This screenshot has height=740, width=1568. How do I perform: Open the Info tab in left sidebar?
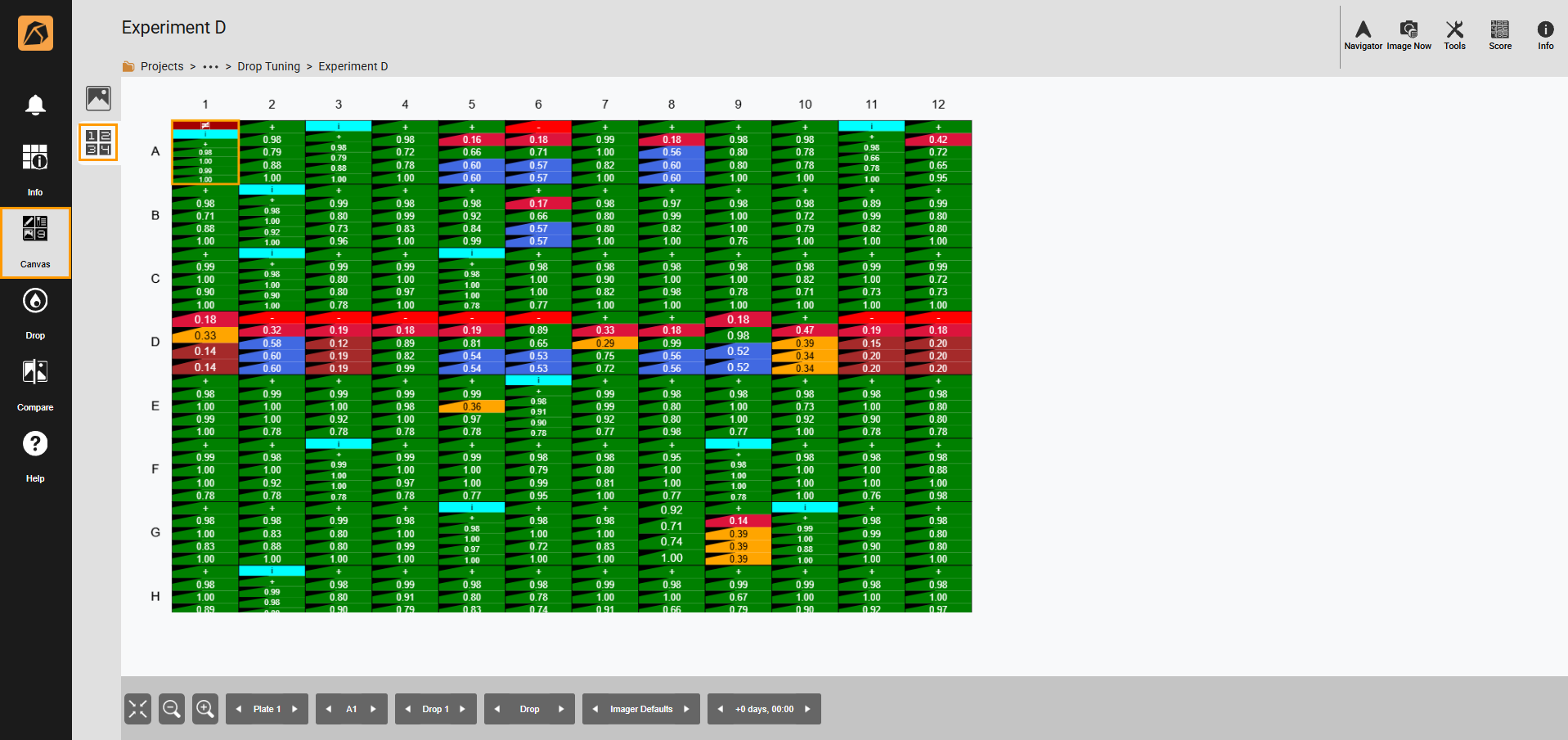point(35,169)
